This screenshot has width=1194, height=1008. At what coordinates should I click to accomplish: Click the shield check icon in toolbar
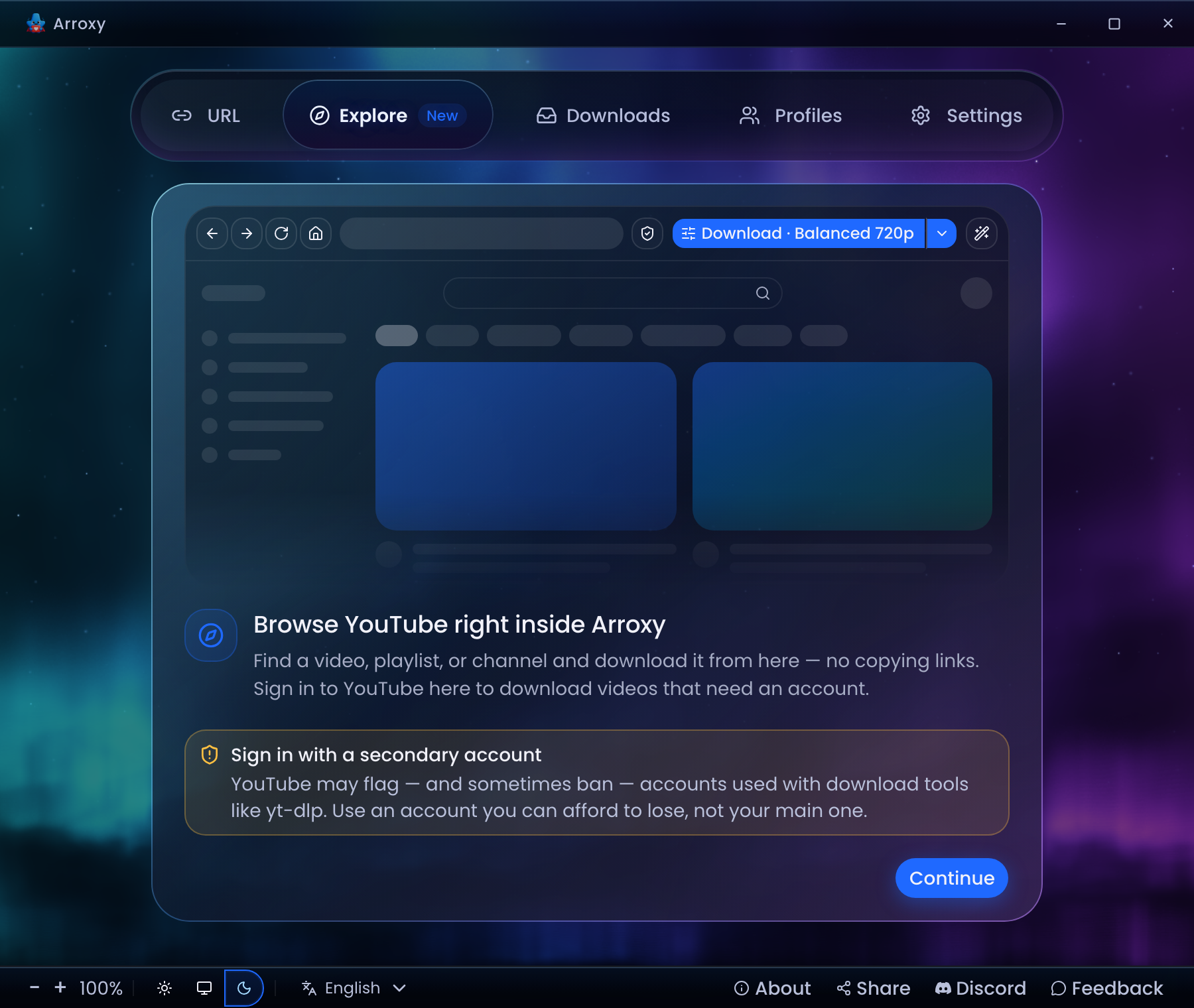pyautogui.click(x=647, y=233)
